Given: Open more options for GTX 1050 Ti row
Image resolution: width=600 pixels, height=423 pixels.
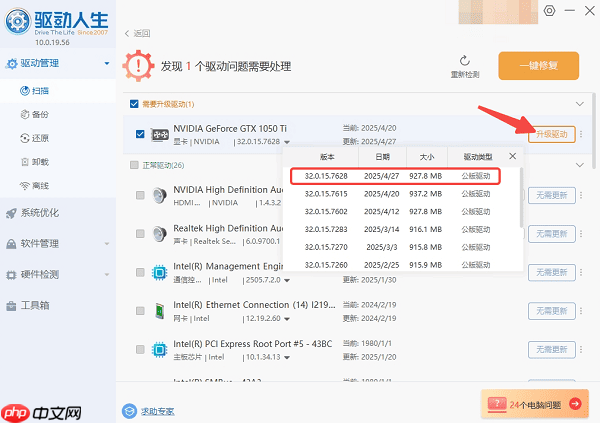Looking at the screenshot, I should point(581,134).
